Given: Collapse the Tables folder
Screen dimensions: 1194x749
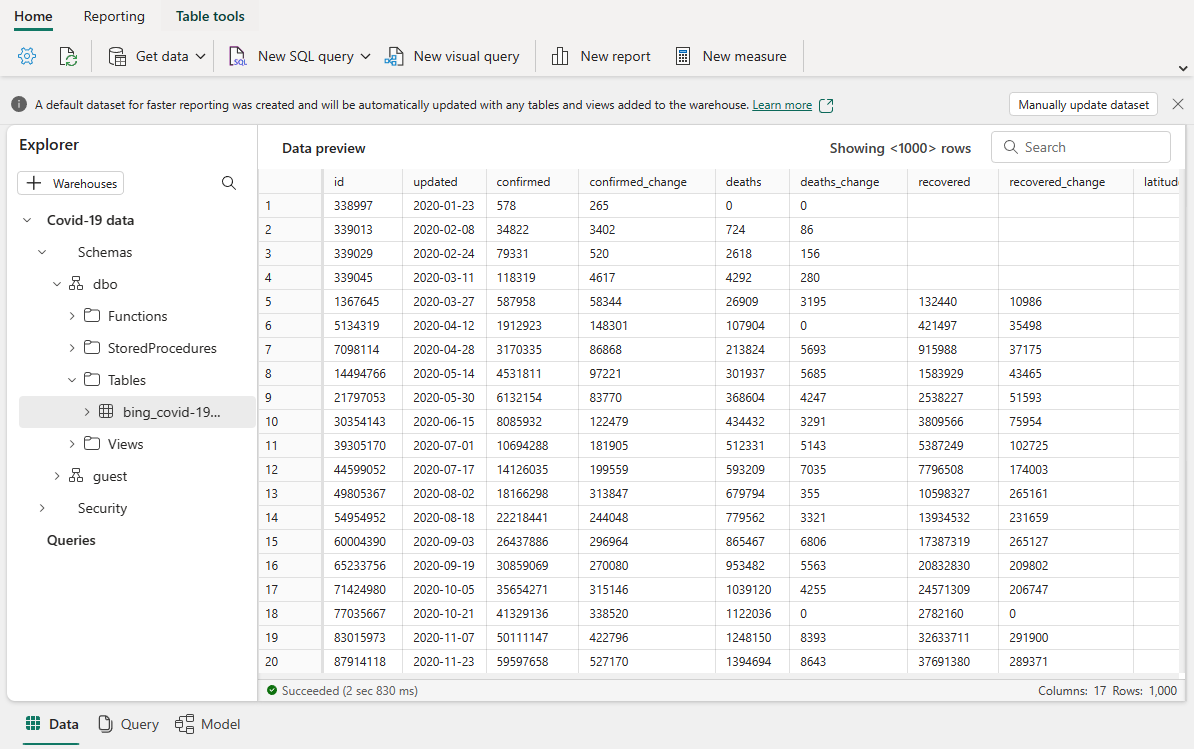Looking at the screenshot, I should pyautogui.click(x=72, y=380).
